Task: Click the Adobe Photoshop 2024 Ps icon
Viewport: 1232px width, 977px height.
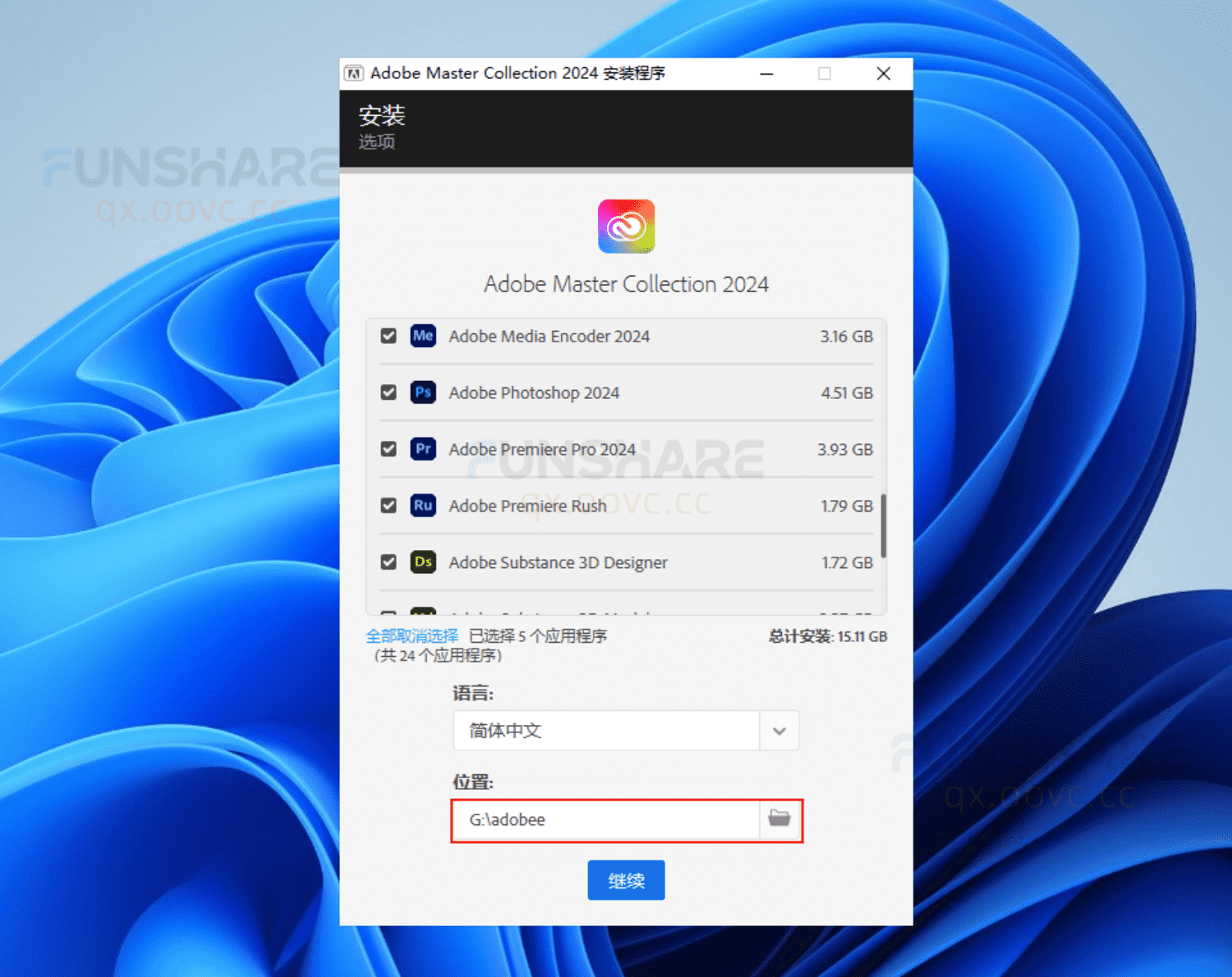Action: point(423,392)
